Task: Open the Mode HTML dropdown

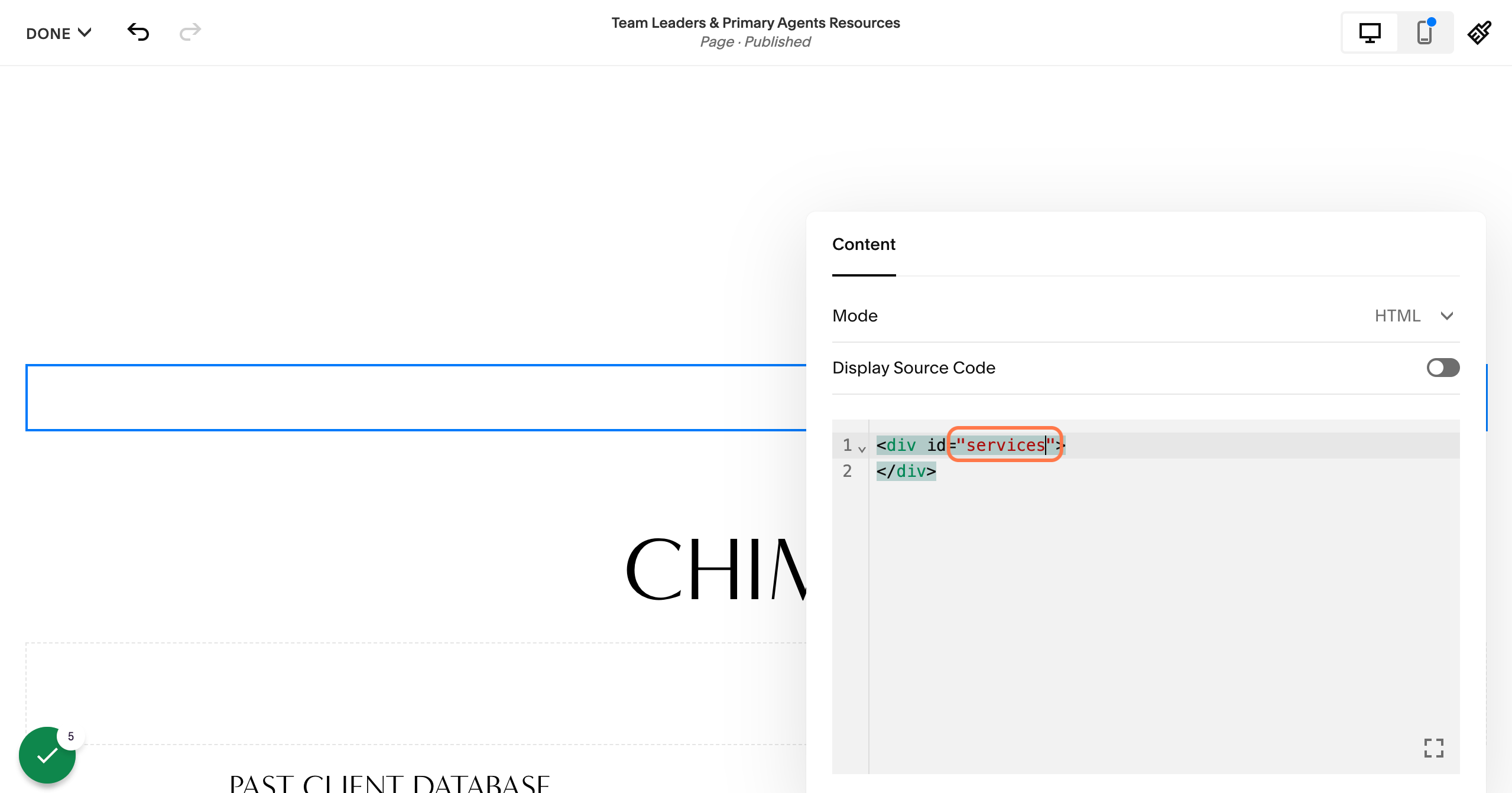Action: pos(1414,316)
